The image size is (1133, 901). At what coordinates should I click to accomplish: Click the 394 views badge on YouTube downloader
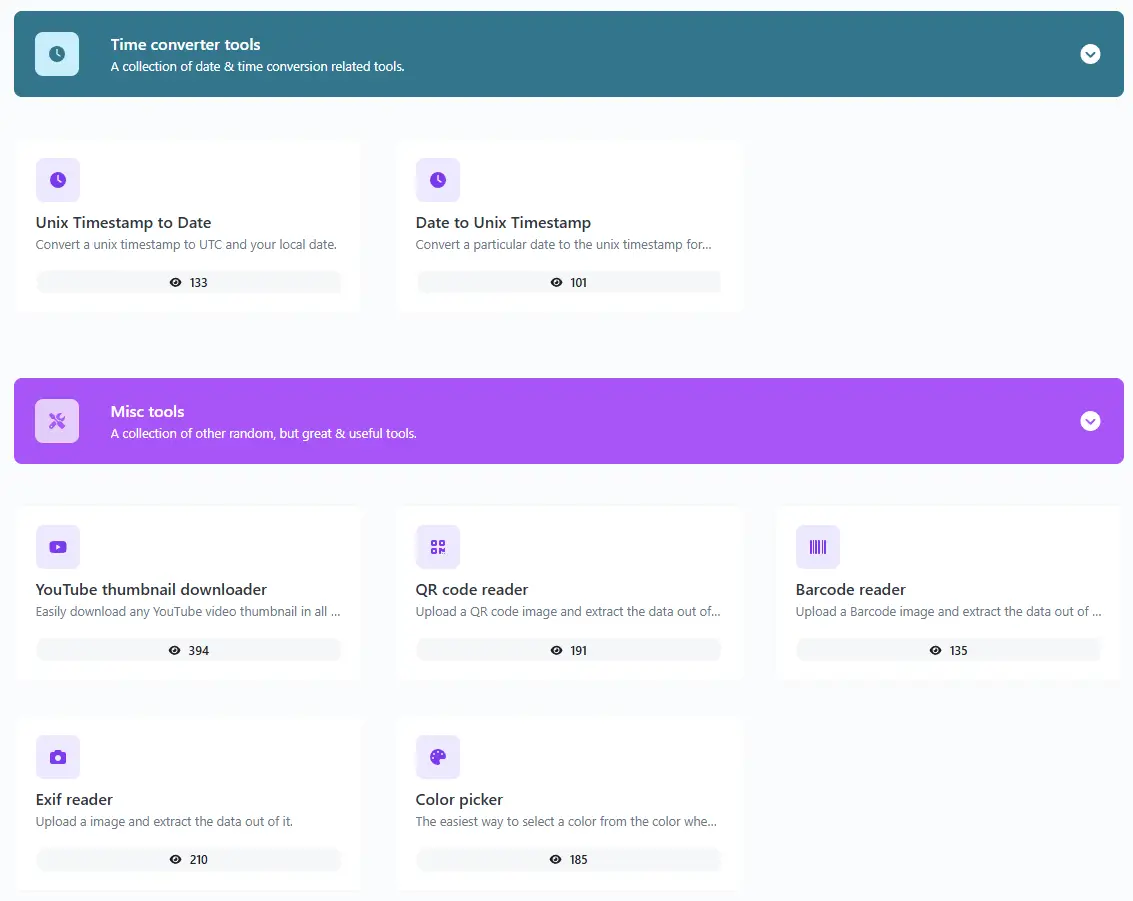point(189,650)
